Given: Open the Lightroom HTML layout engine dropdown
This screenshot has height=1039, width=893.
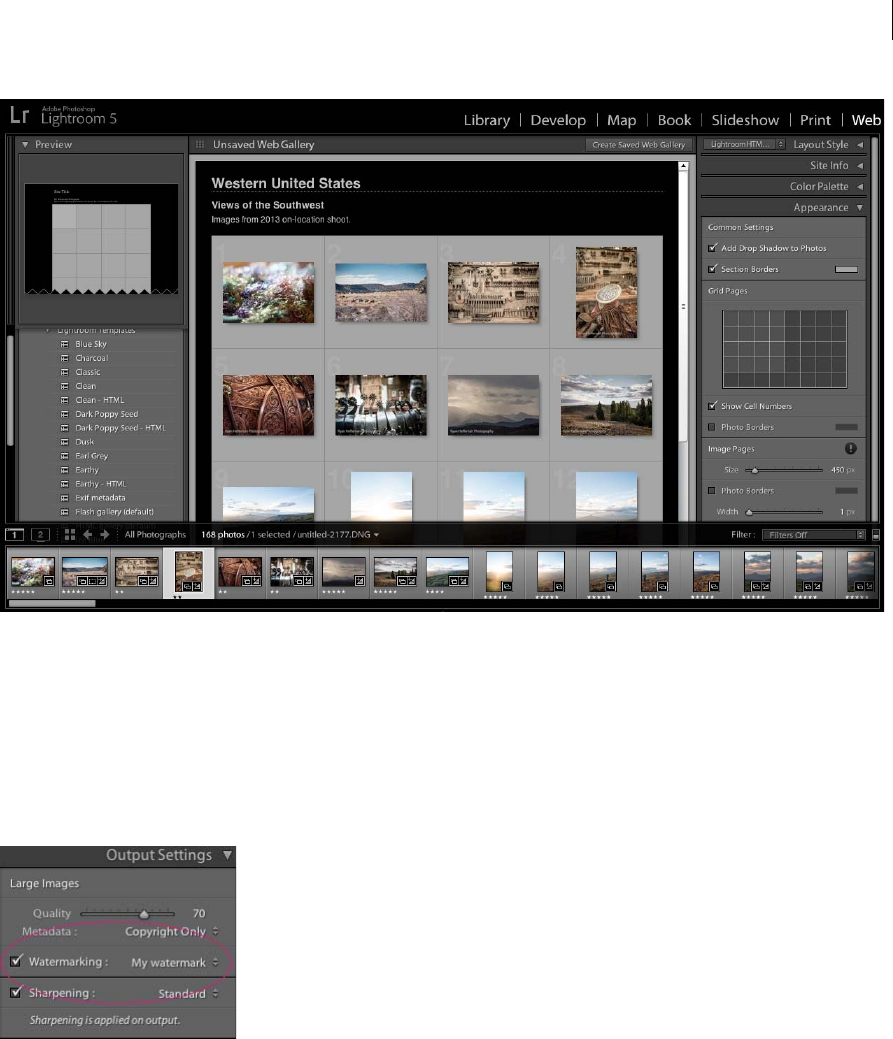Looking at the screenshot, I should coord(745,144).
